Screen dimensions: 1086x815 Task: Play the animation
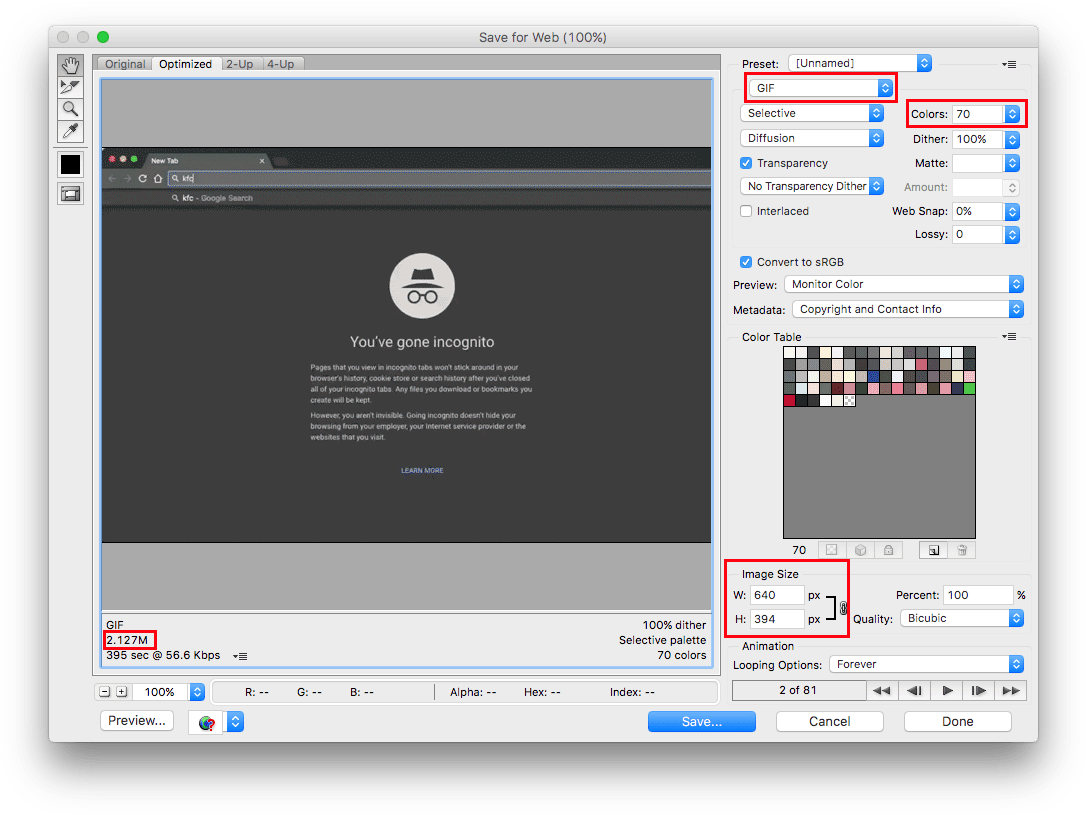947,690
